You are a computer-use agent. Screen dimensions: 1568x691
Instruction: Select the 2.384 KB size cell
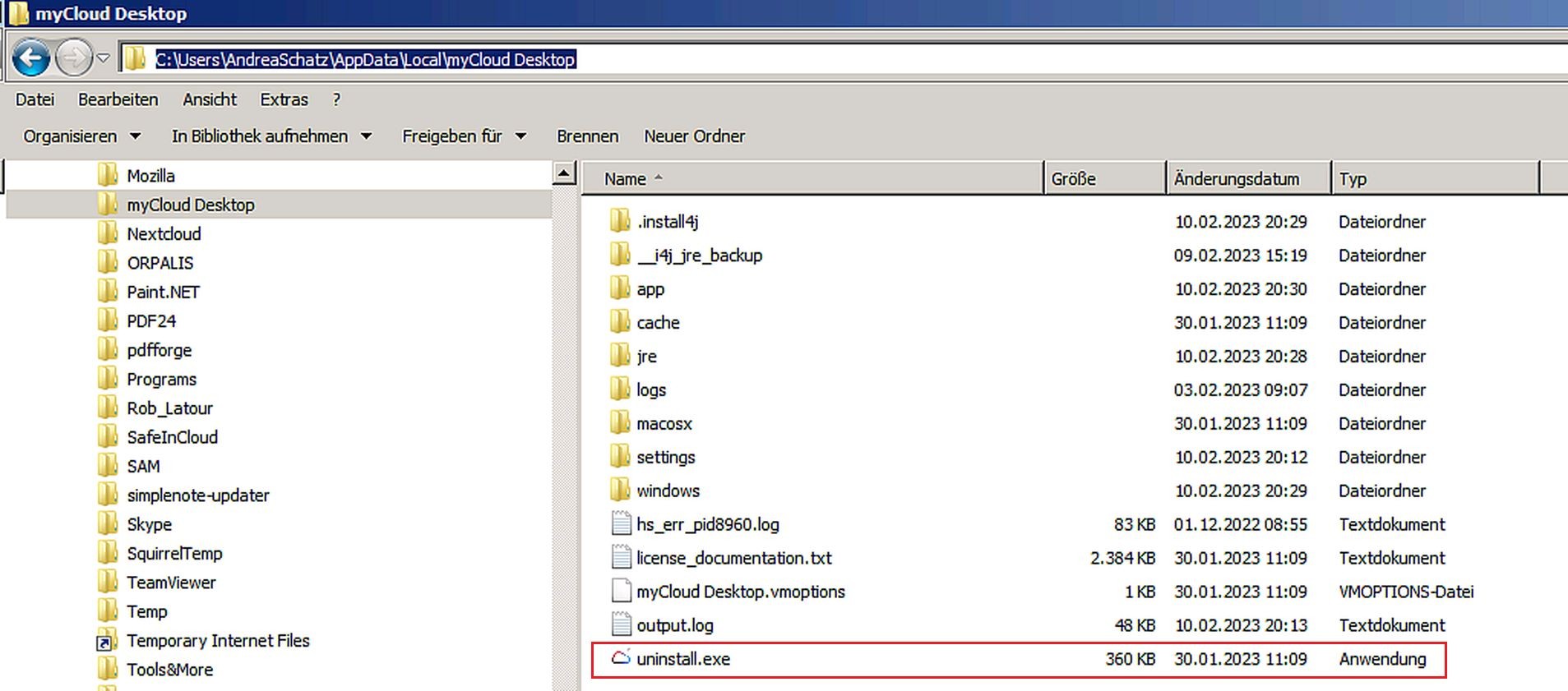(x=1123, y=558)
